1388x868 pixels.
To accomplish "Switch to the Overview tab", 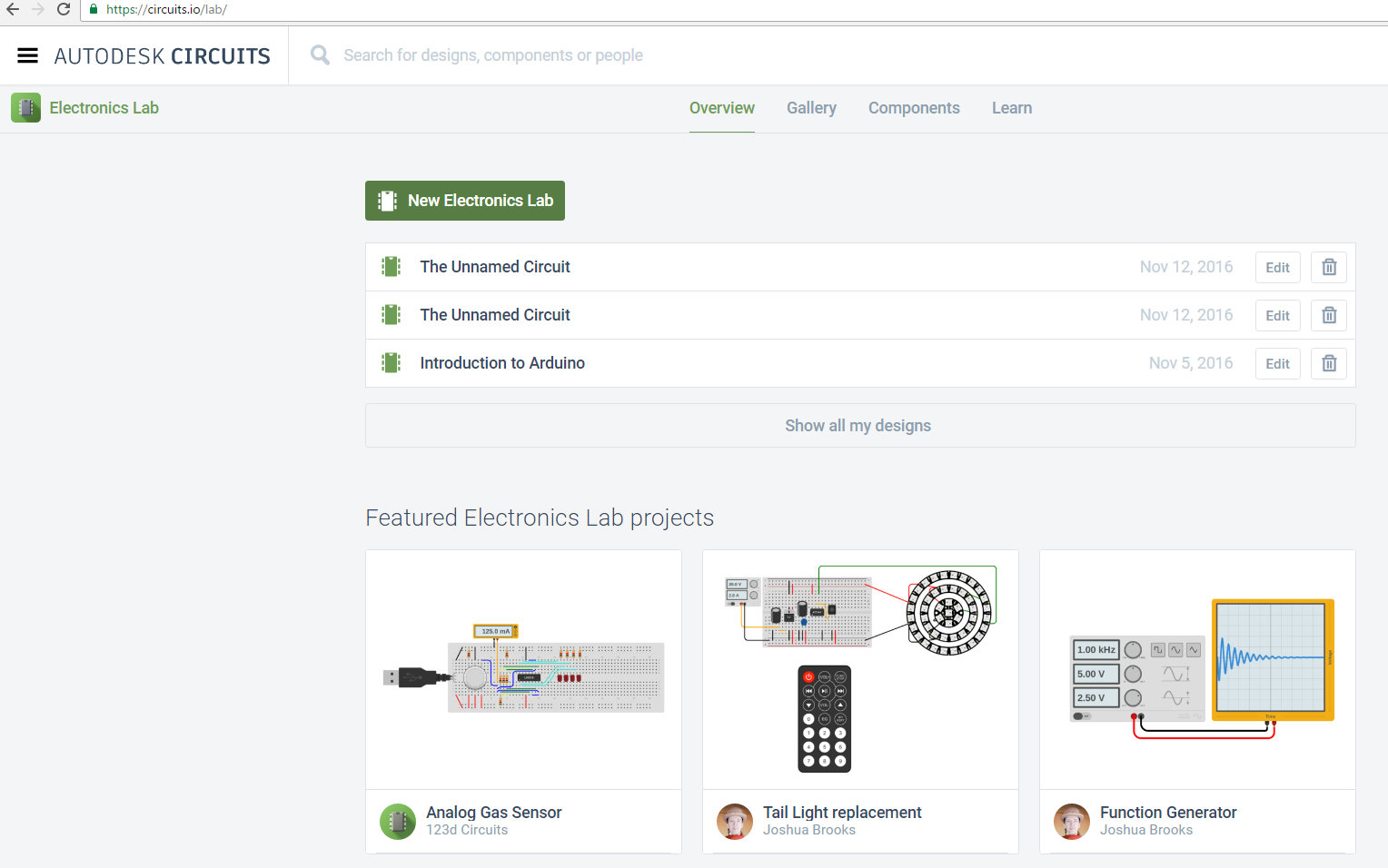I will pyautogui.click(x=722, y=108).
